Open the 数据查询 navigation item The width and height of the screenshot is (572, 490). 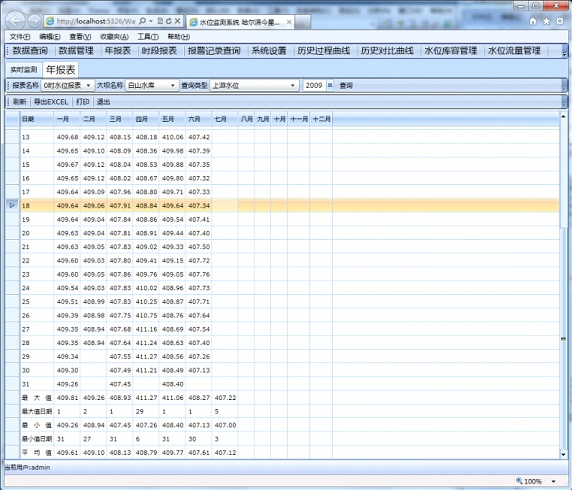click(30, 51)
